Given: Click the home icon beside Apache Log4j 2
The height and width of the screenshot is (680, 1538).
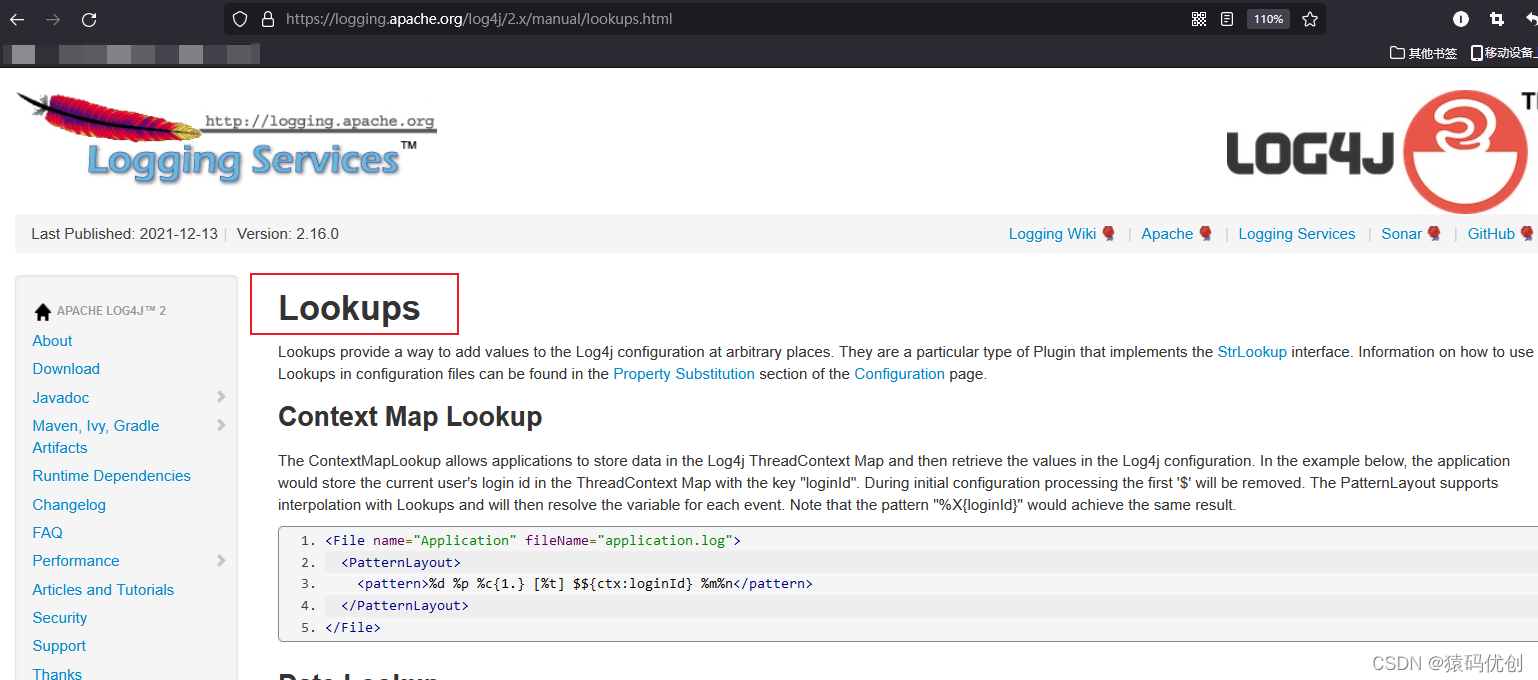Looking at the screenshot, I should pyautogui.click(x=42, y=311).
